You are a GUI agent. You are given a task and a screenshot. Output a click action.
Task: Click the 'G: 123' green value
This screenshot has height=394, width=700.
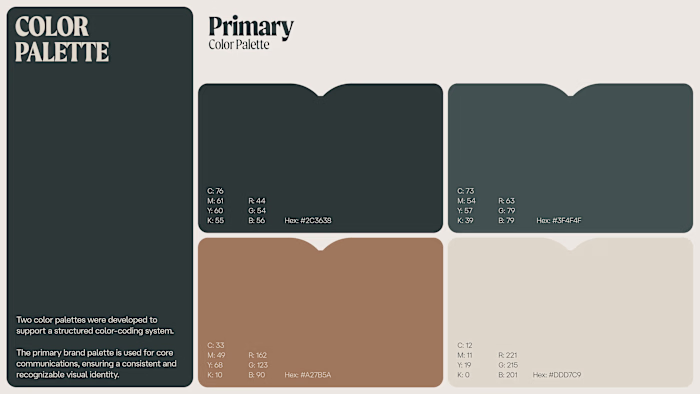point(258,365)
